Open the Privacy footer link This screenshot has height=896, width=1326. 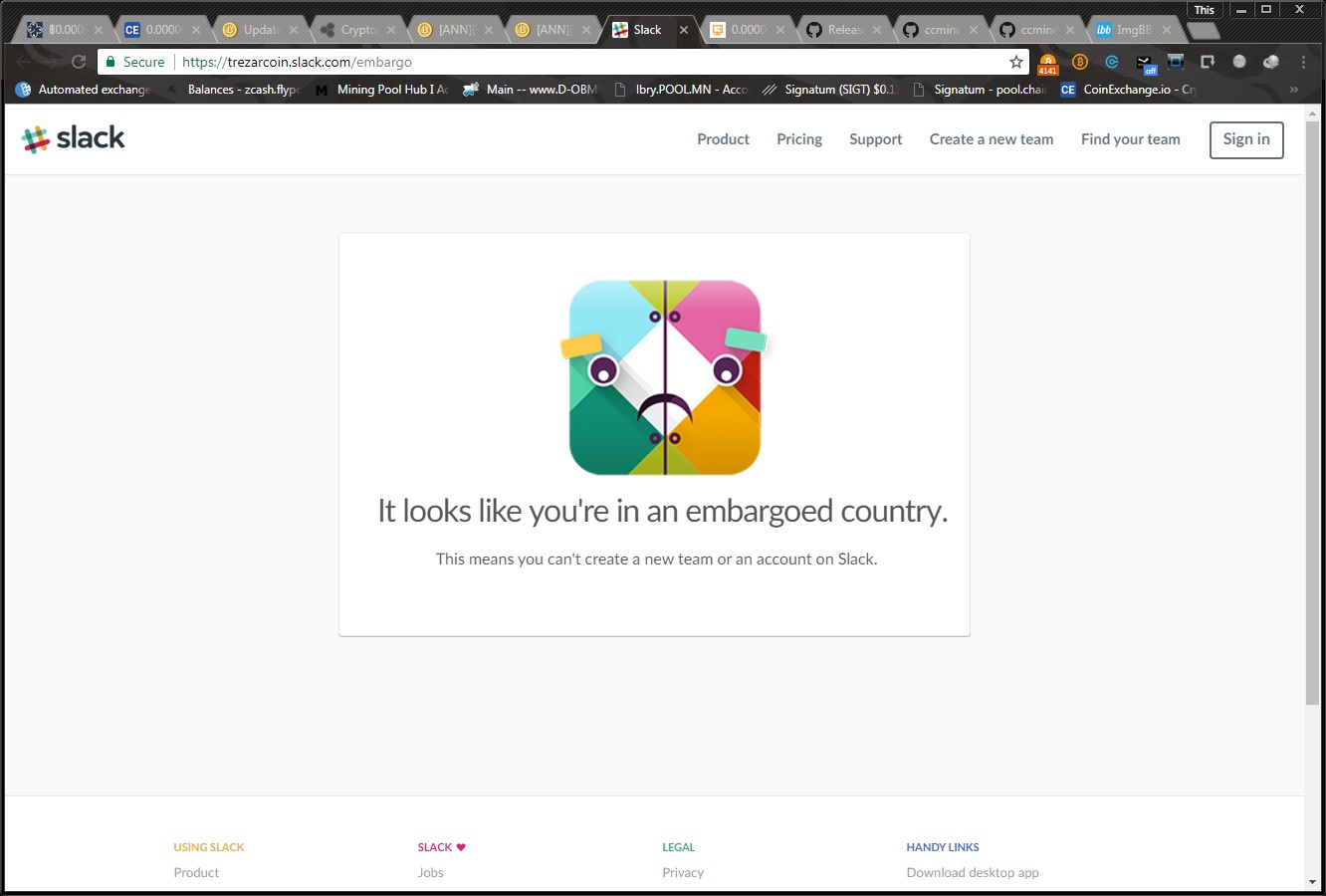(x=683, y=872)
